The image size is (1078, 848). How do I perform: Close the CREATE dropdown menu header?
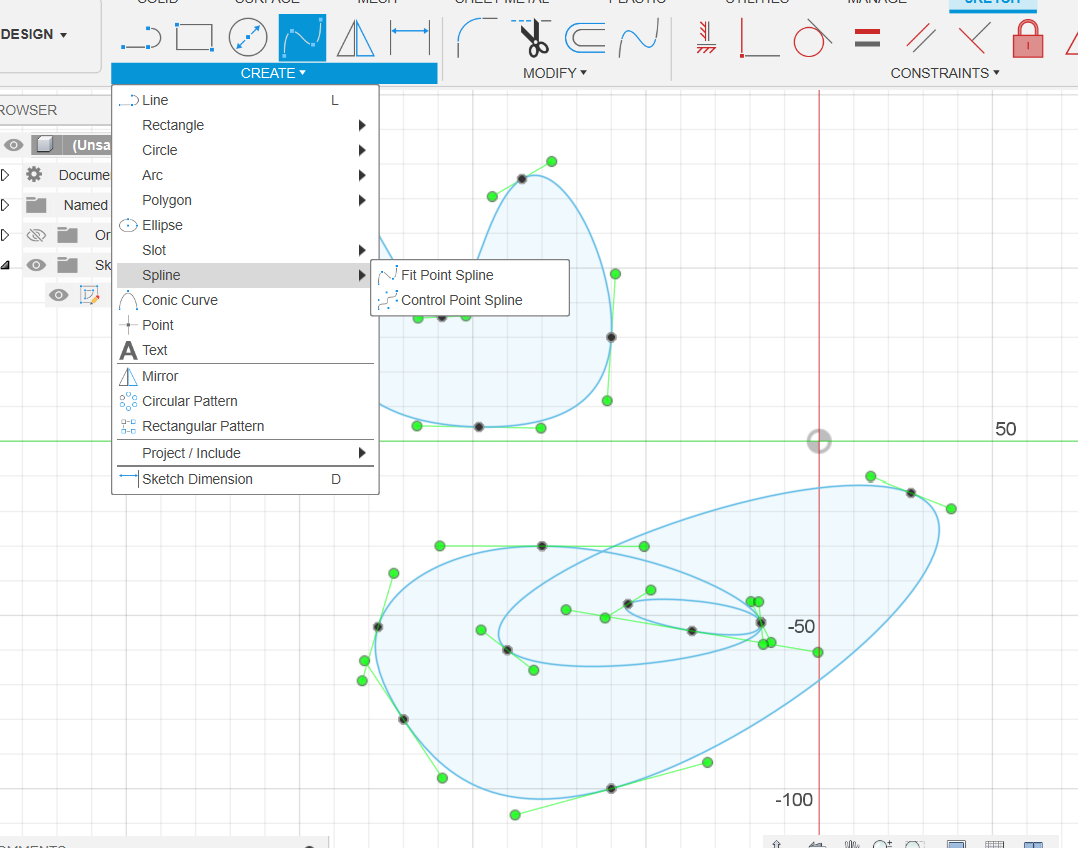274,73
